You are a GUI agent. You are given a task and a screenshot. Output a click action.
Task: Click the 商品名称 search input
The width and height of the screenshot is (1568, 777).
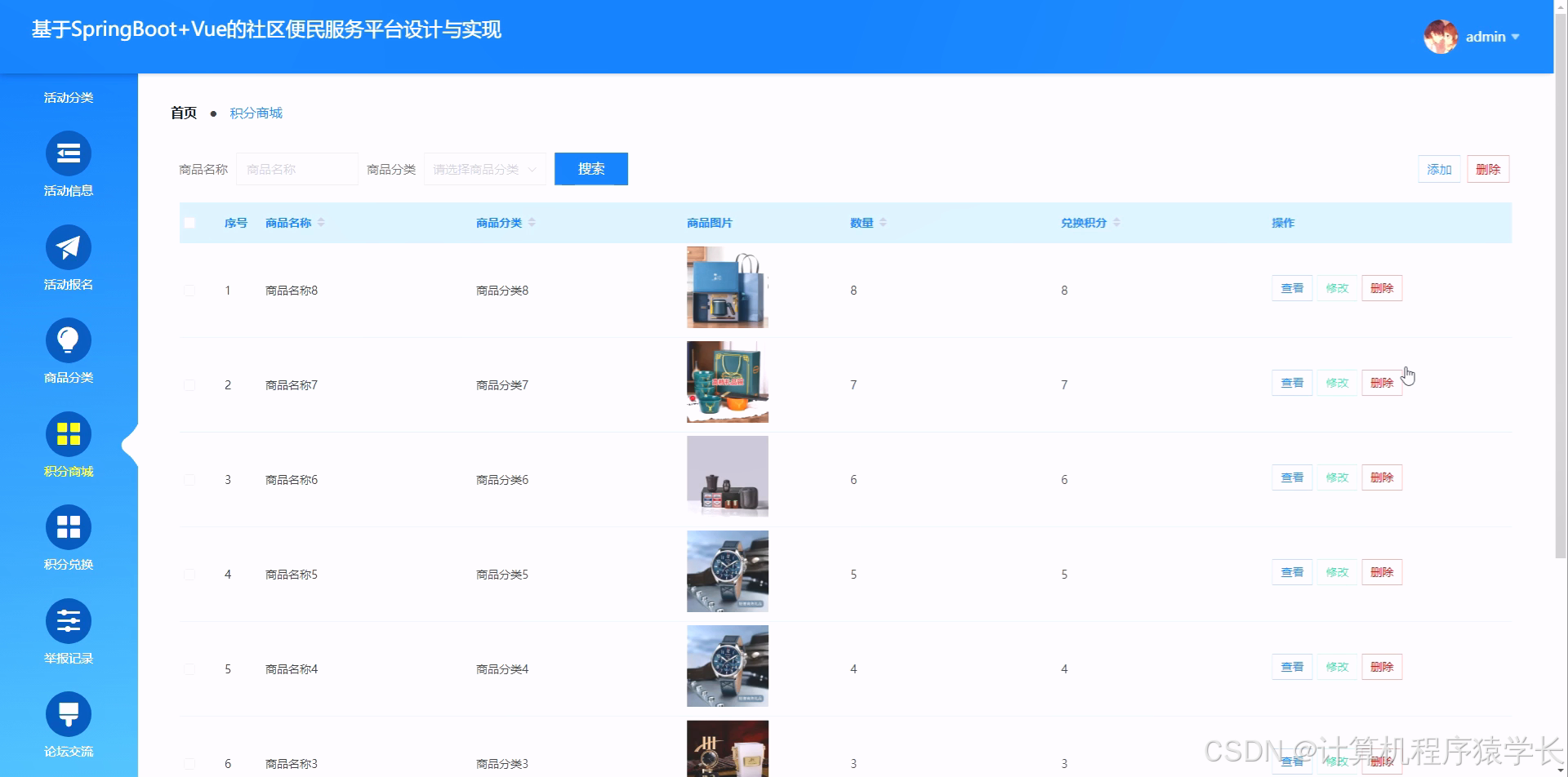(x=297, y=169)
